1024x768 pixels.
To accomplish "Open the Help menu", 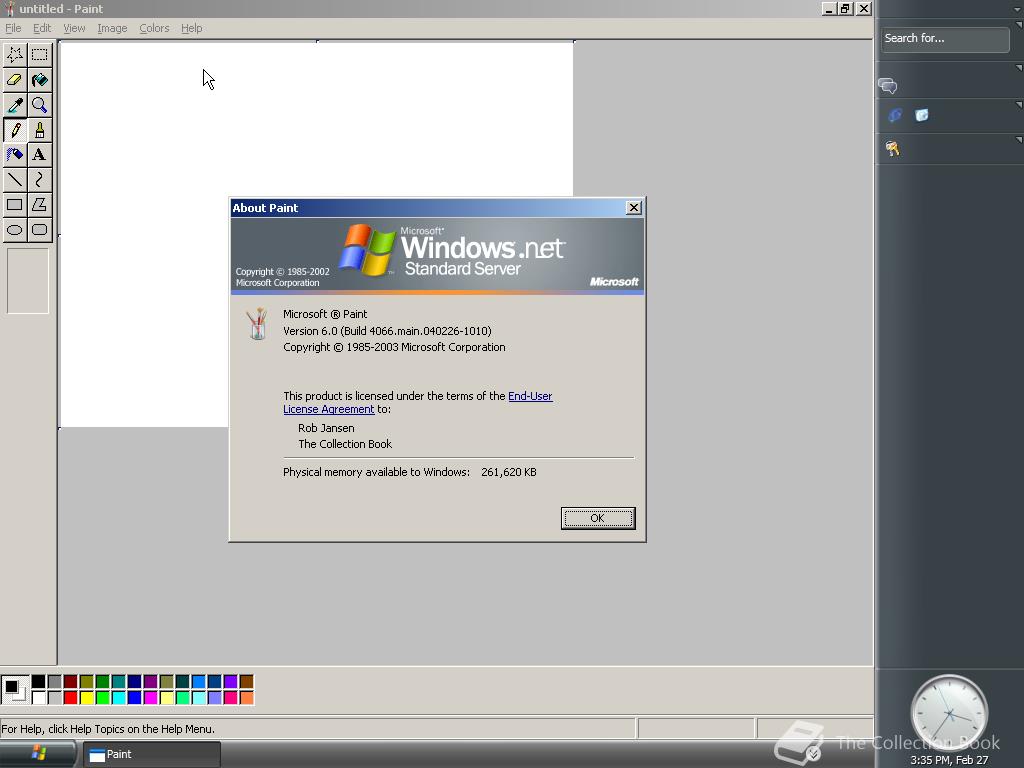I will click(x=191, y=28).
